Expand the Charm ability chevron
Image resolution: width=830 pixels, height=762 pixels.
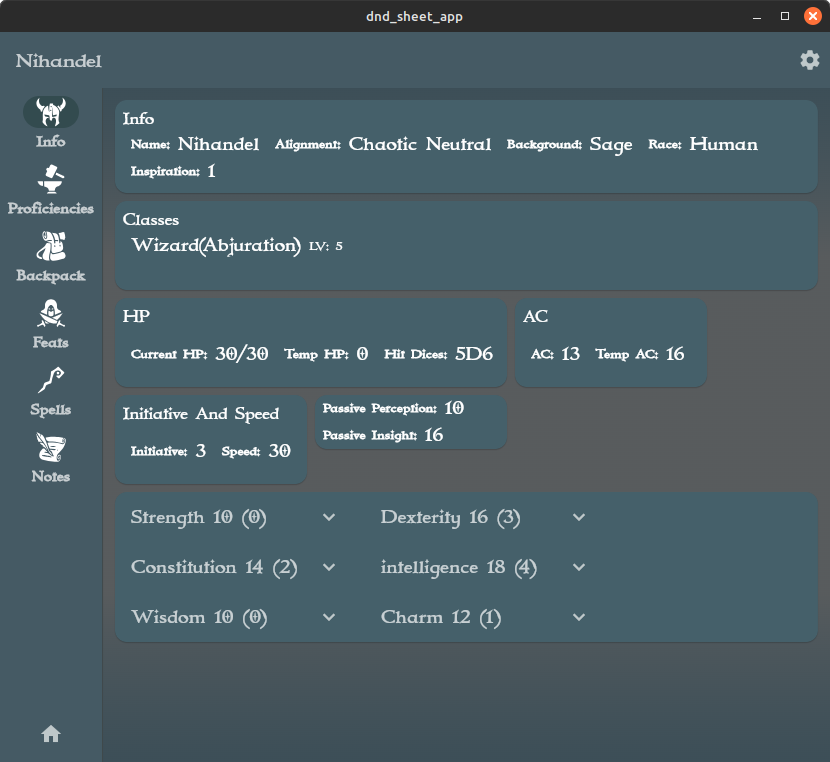[578, 617]
